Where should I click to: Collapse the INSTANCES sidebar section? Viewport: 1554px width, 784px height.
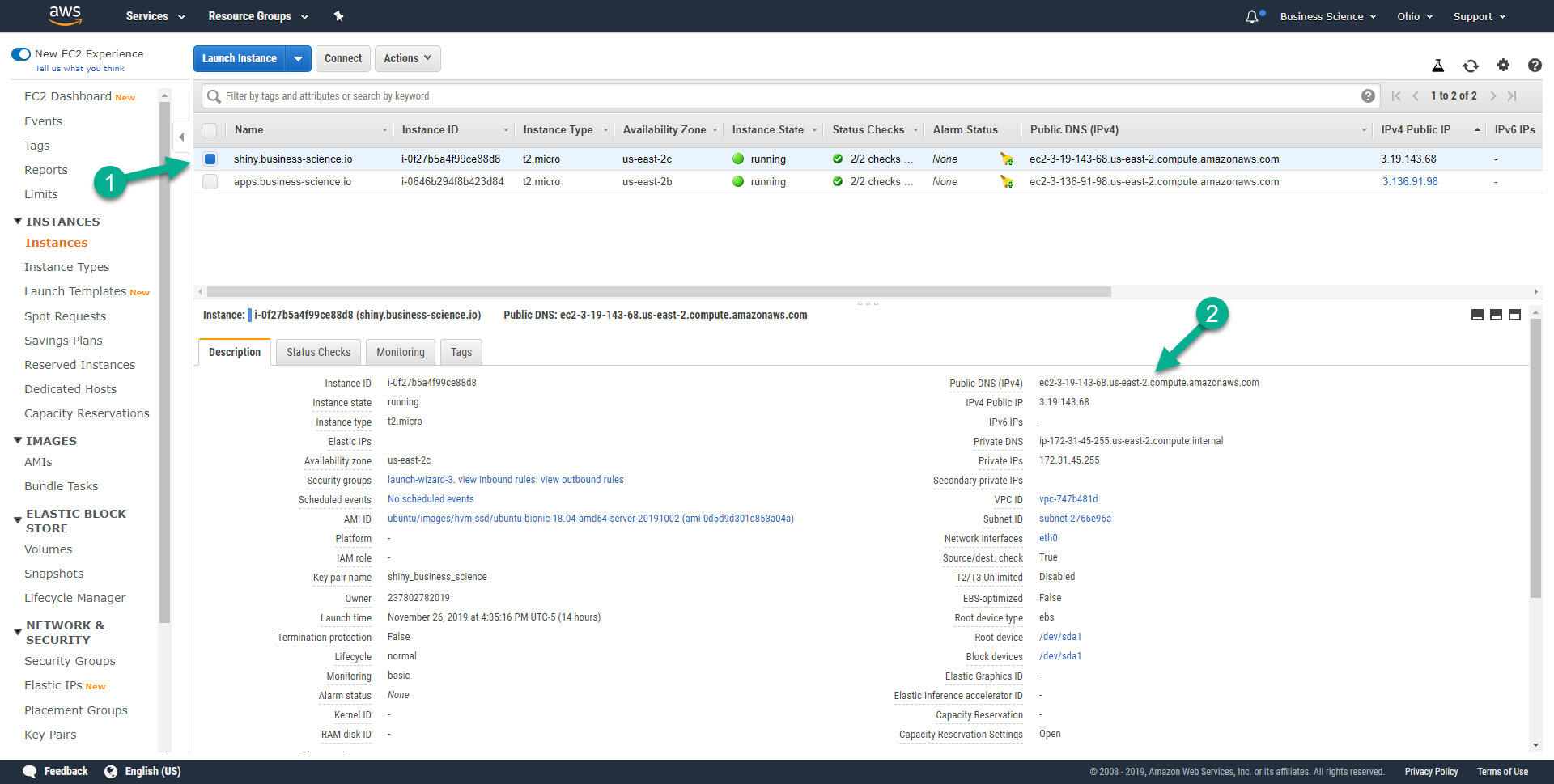pyautogui.click(x=18, y=221)
